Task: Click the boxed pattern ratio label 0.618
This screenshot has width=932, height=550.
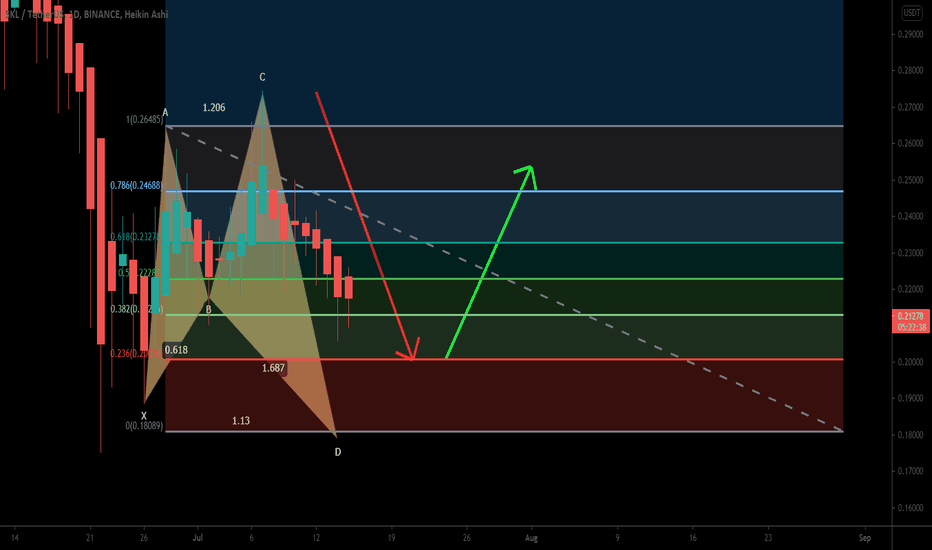Action: (176, 350)
